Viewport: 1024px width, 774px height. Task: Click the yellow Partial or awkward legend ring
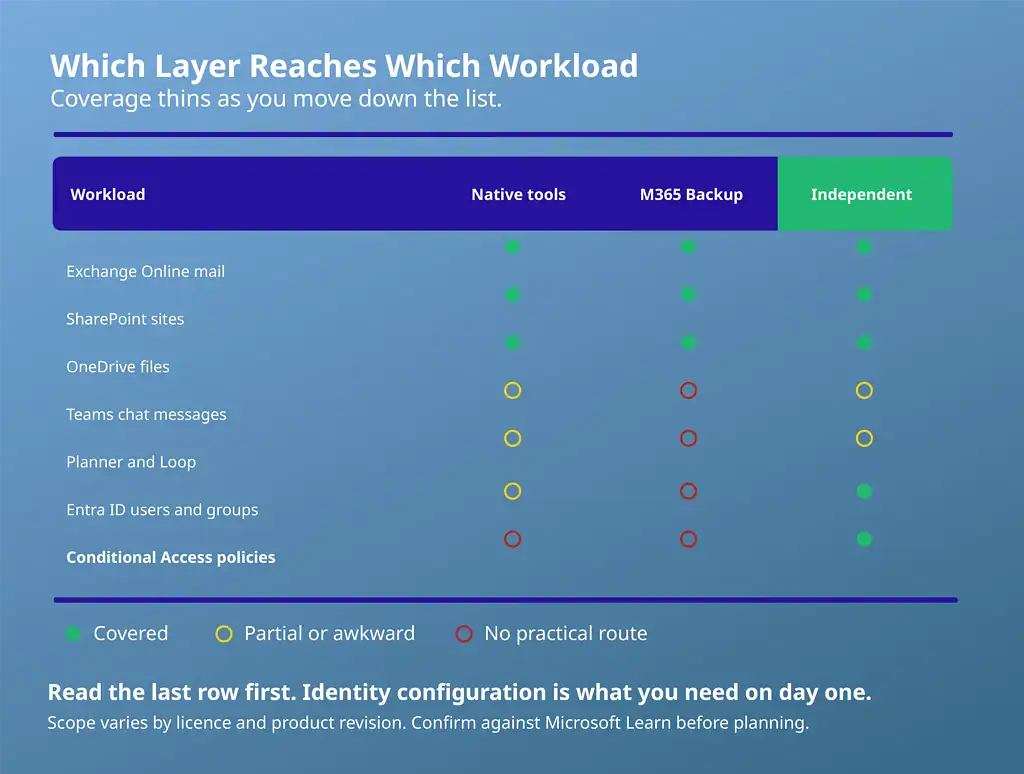pyautogui.click(x=224, y=634)
